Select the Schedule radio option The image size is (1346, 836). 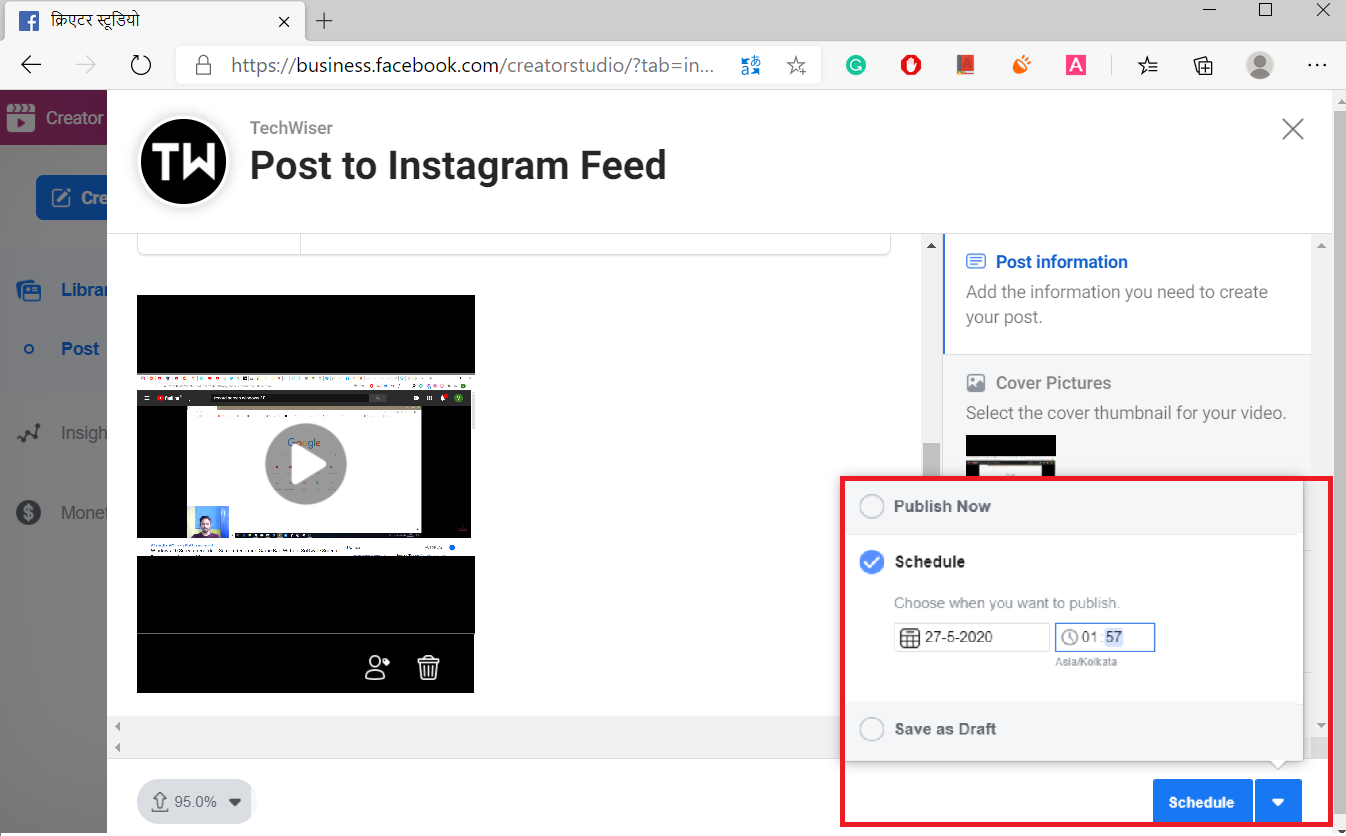[872, 562]
